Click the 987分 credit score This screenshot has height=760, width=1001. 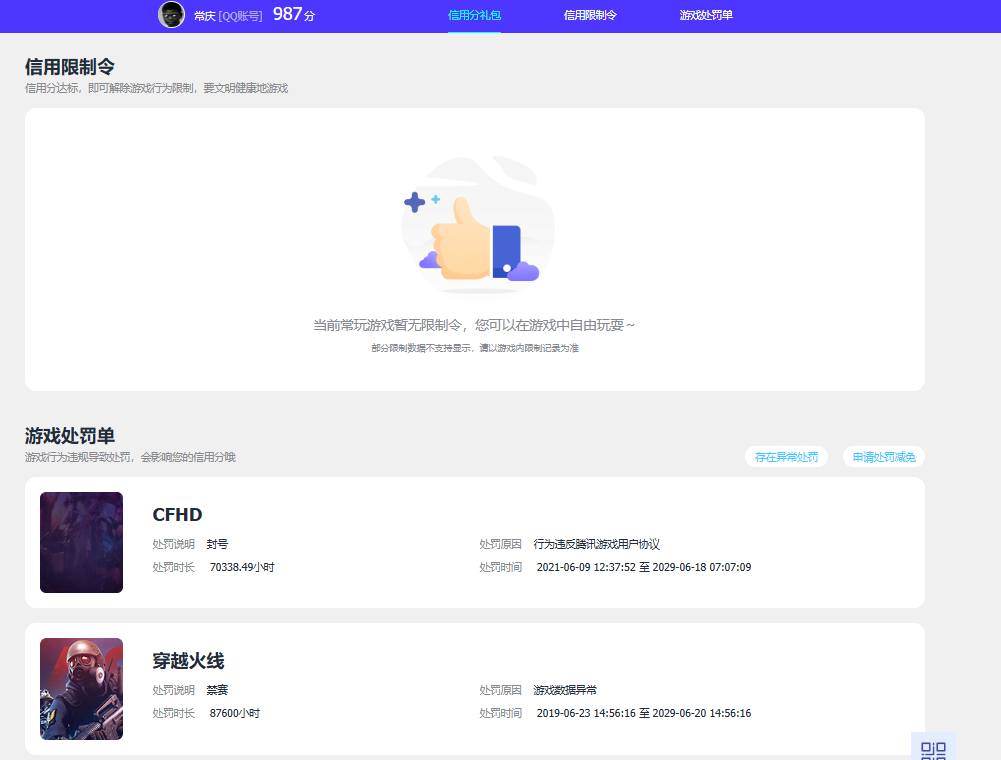(293, 14)
